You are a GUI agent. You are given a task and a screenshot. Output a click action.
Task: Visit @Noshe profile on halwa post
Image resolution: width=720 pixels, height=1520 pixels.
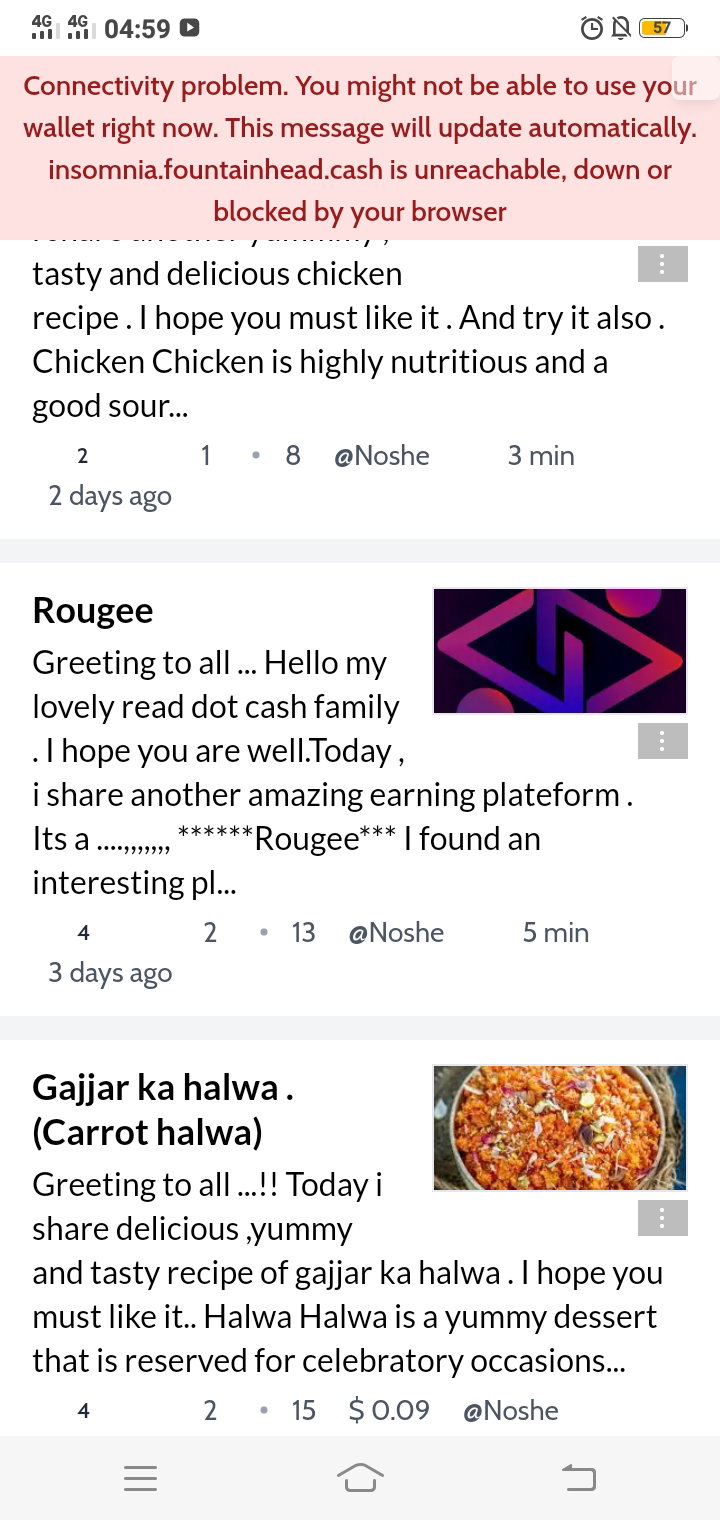point(511,1411)
